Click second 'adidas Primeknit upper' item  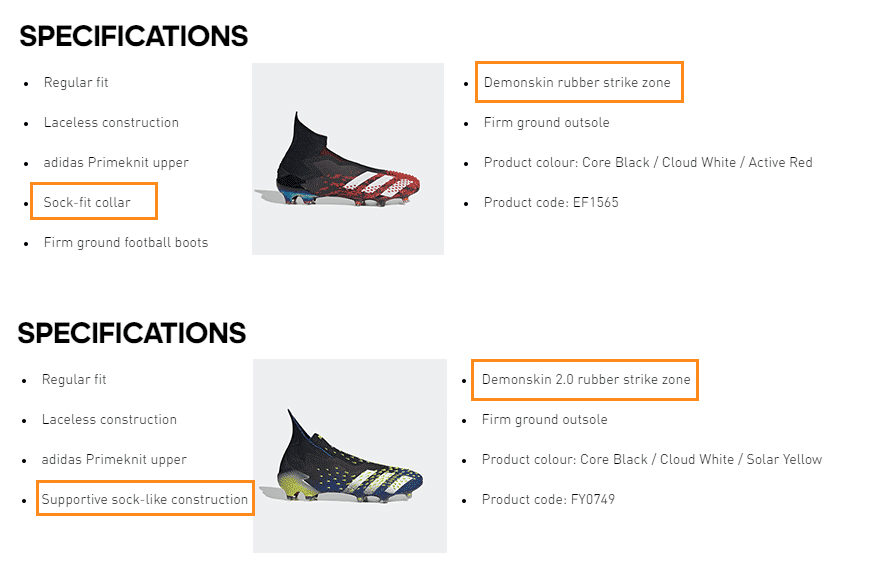[114, 460]
